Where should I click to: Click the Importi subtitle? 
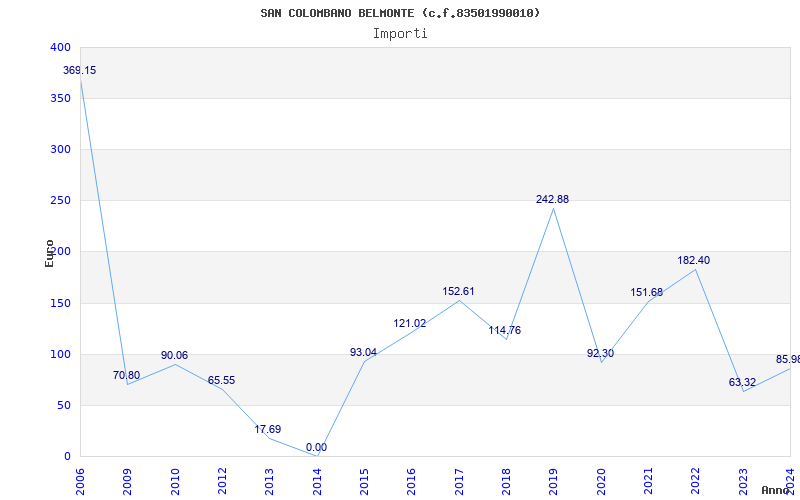[400, 34]
